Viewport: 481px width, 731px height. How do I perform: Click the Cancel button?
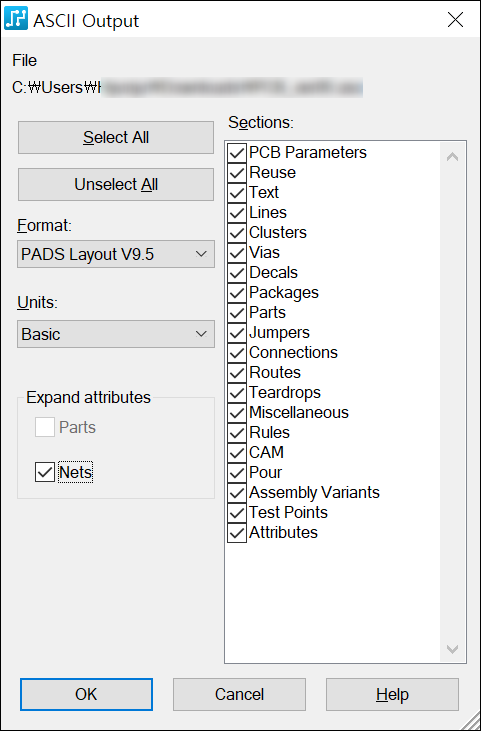240,694
